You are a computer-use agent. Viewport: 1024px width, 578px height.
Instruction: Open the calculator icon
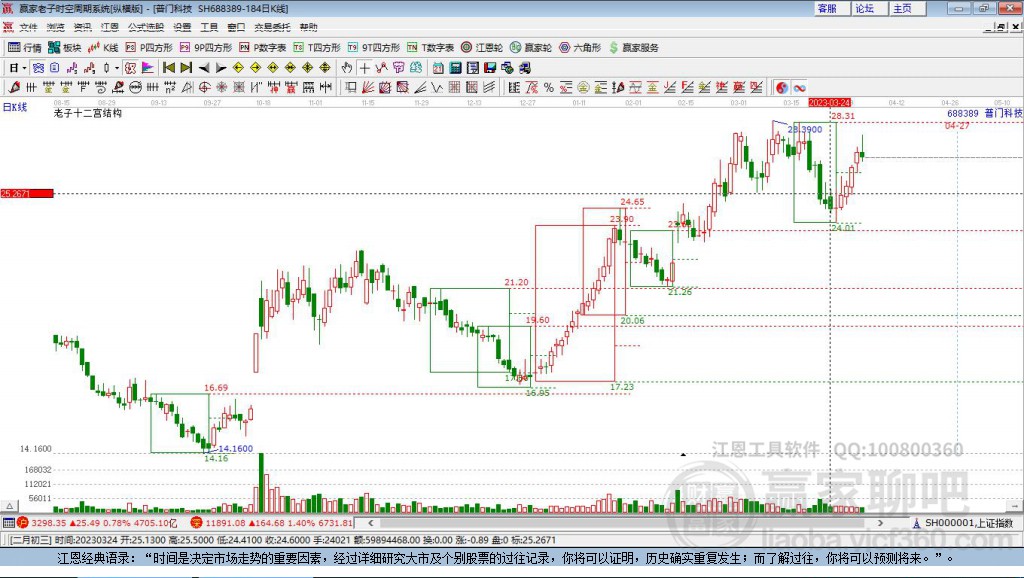pos(456,68)
